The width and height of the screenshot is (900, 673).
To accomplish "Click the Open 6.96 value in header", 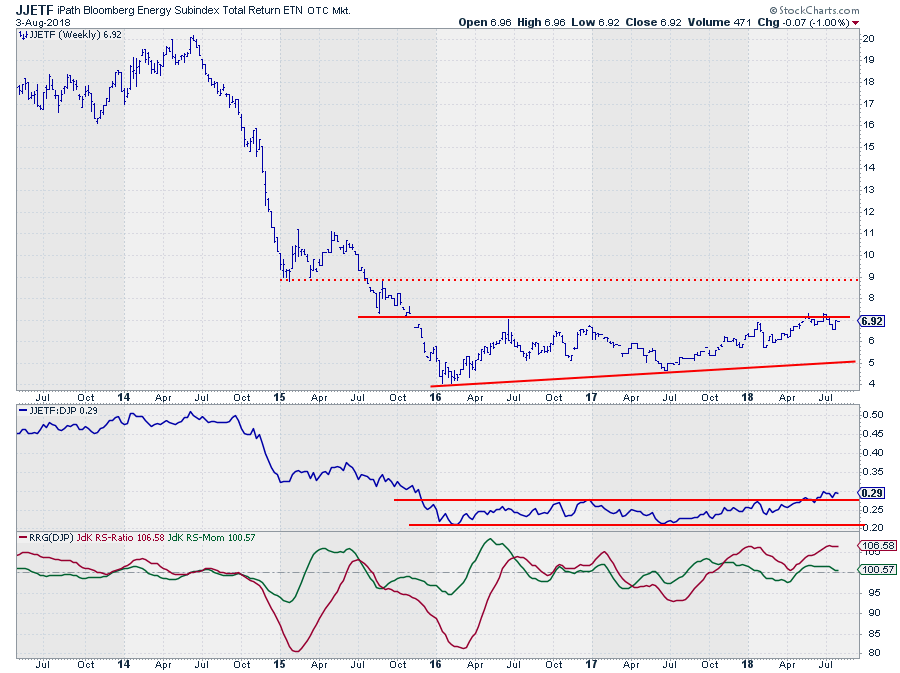I will click(x=484, y=22).
